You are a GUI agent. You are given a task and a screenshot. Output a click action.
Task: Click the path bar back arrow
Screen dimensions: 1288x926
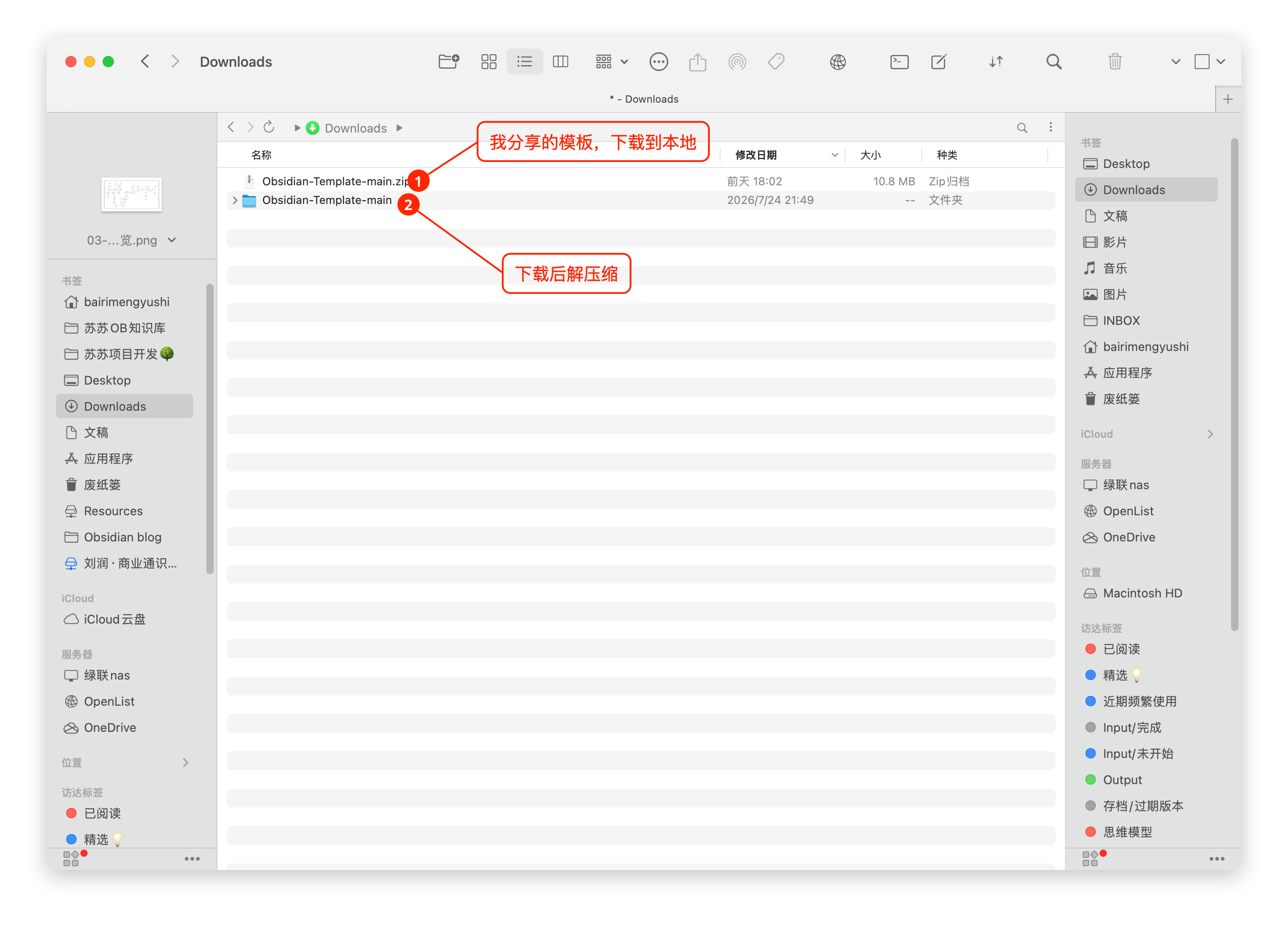(x=231, y=127)
